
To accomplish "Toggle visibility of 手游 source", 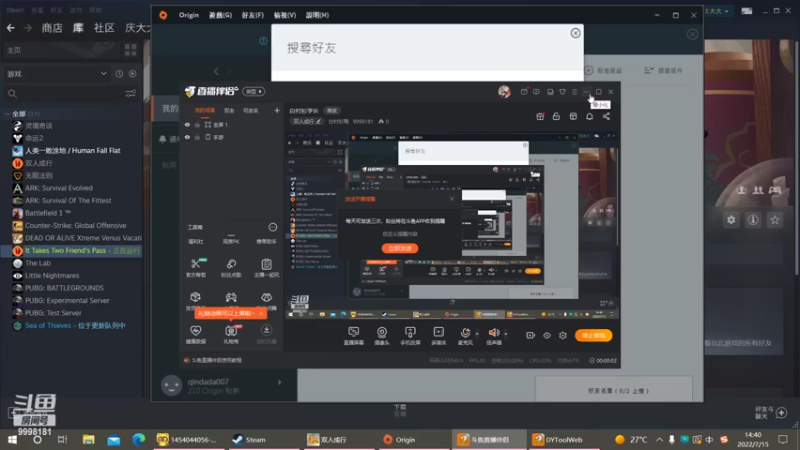I will [187, 137].
